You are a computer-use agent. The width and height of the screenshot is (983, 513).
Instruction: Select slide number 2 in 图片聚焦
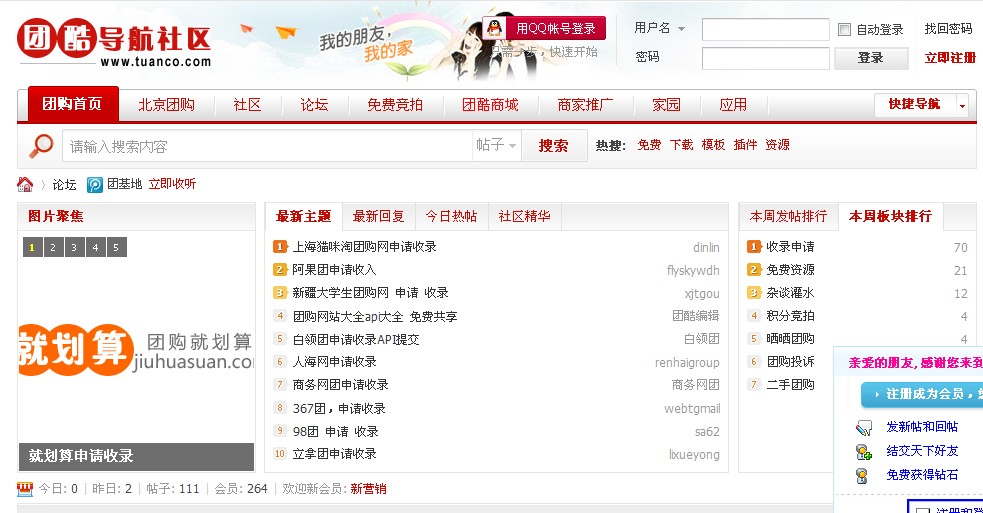[x=53, y=247]
